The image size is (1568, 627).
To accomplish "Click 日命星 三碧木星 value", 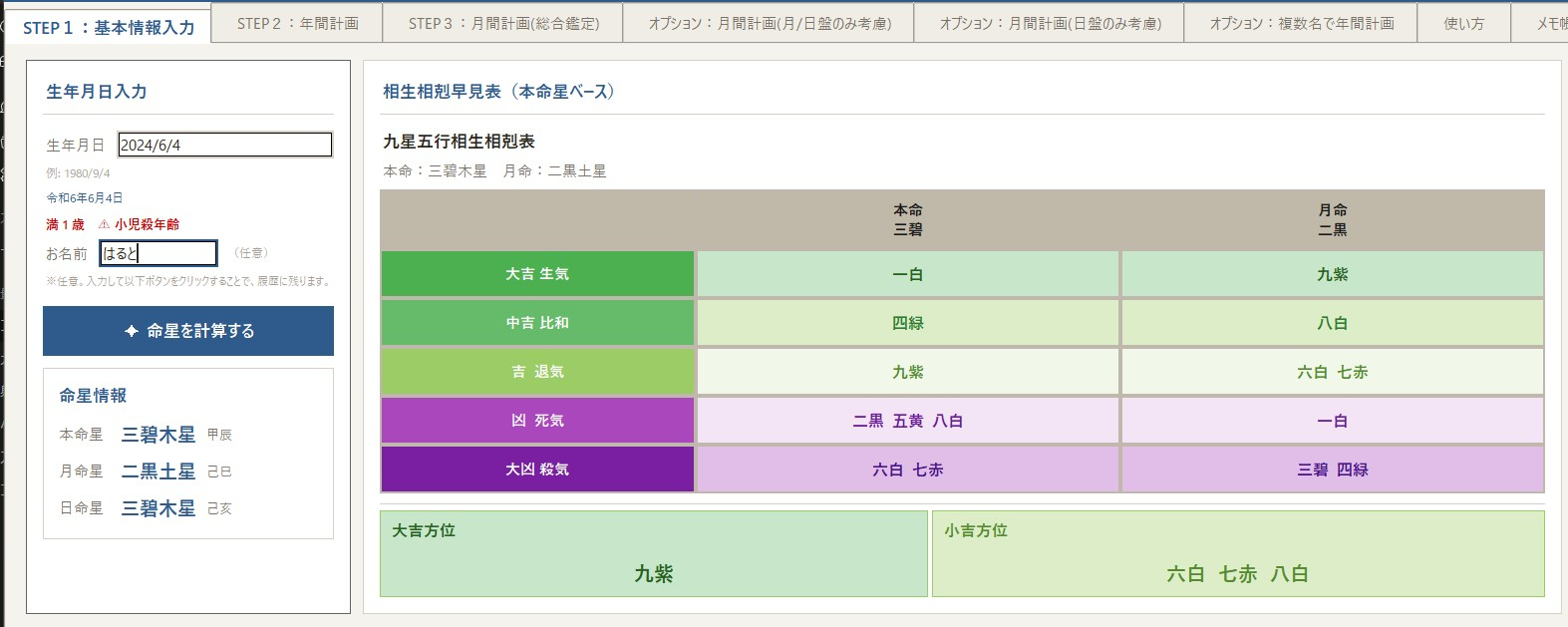I will [x=158, y=508].
